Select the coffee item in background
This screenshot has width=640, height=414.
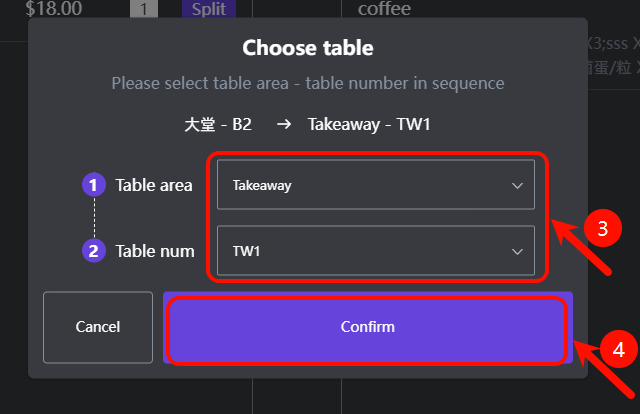point(384,10)
